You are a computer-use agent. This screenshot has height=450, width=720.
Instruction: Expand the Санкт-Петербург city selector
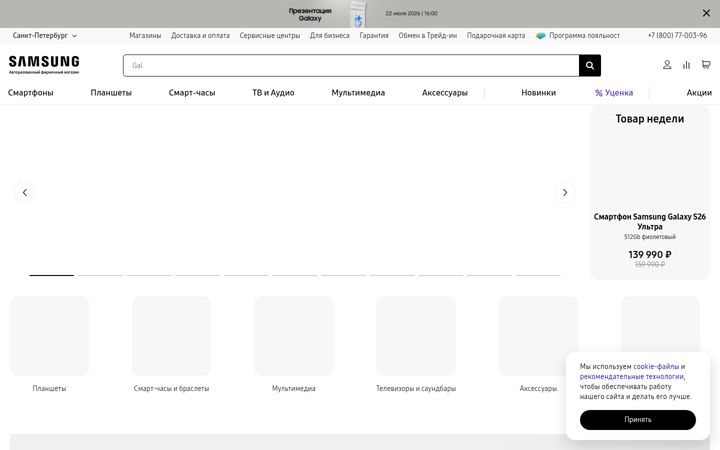pyautogui.click(x=45, y=35)
